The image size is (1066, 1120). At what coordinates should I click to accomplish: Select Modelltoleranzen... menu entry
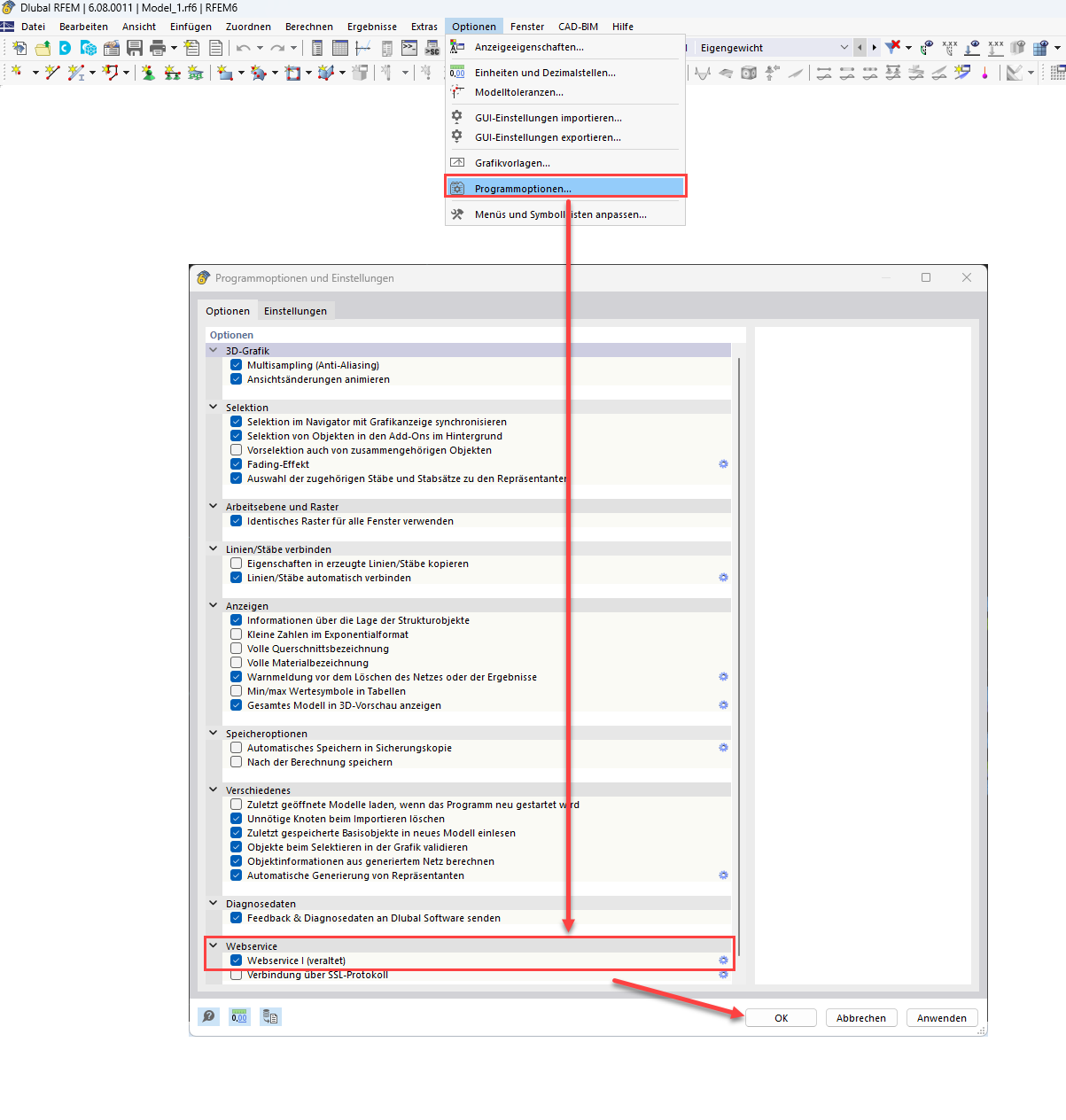click(x=565, y=92)
